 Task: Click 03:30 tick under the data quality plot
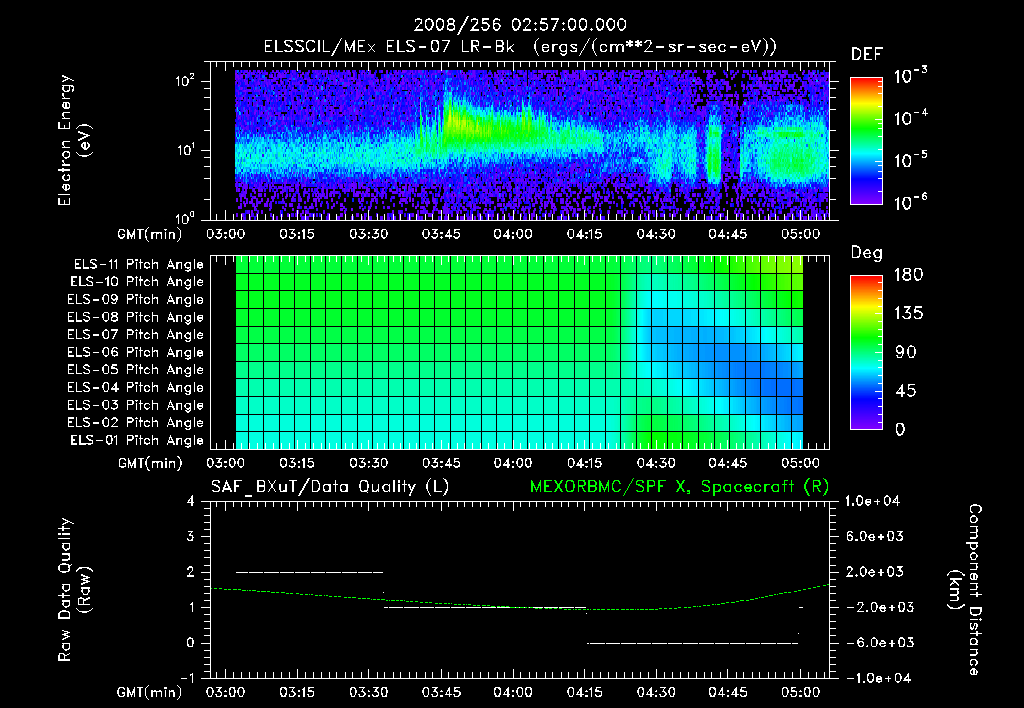[369, 692]
